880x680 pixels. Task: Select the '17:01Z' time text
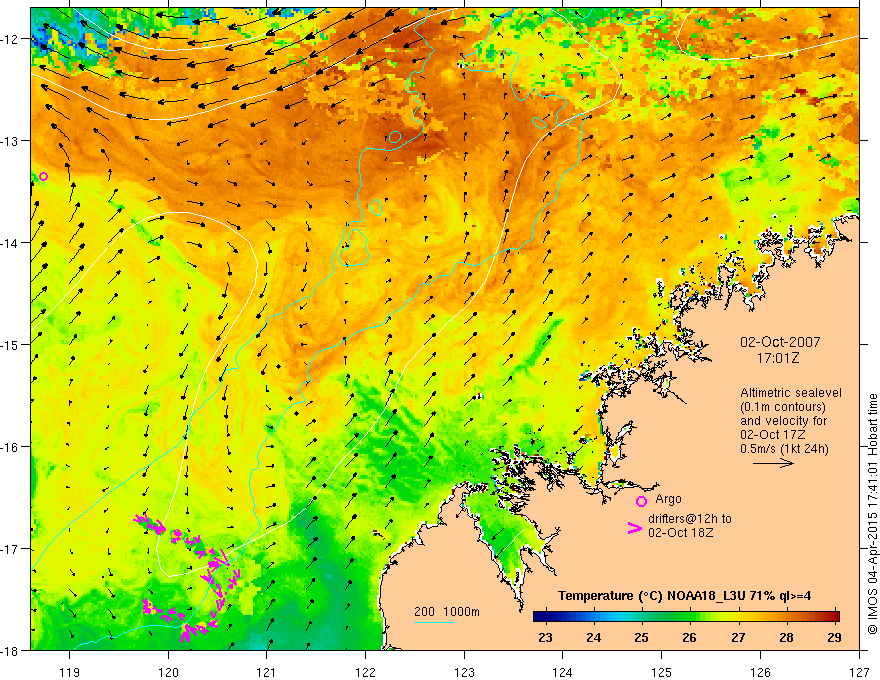pos(778,357)
